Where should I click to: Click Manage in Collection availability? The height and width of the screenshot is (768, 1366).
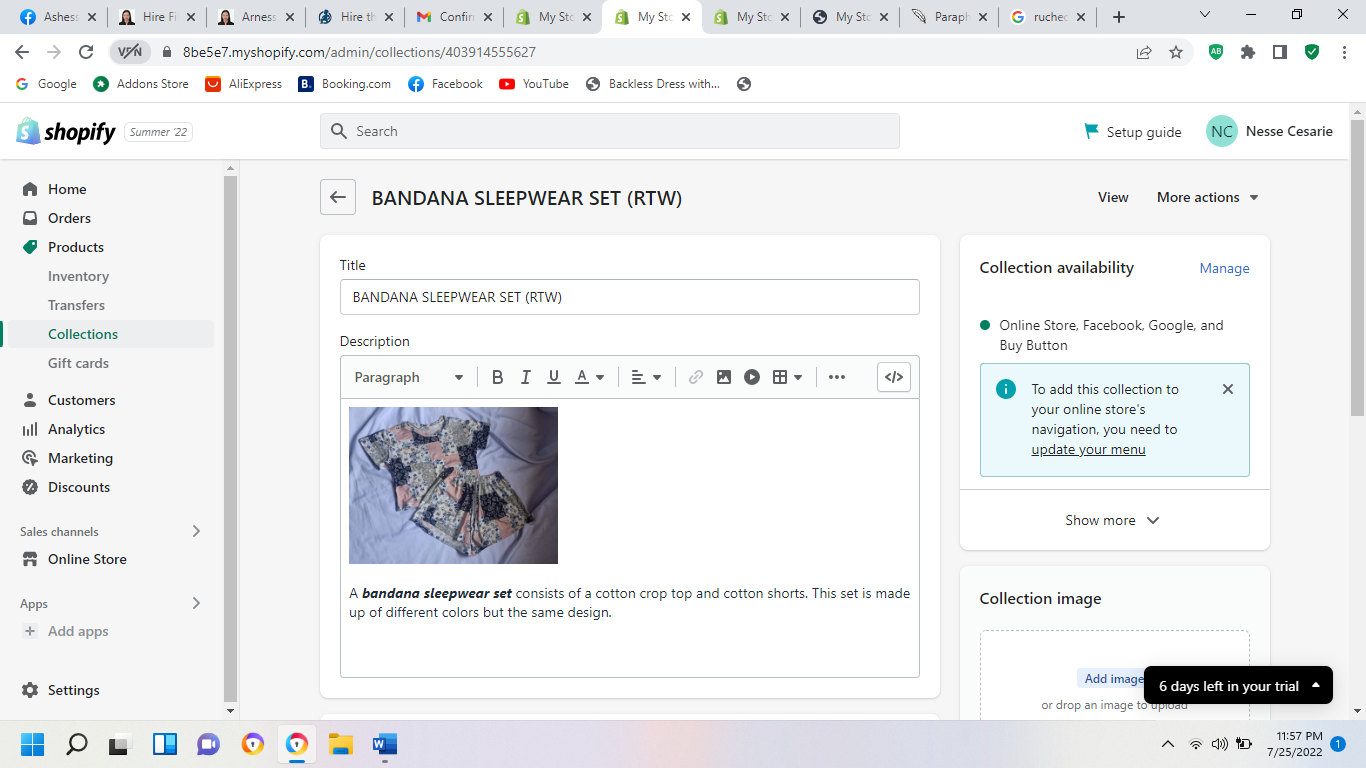[1224, 268]
